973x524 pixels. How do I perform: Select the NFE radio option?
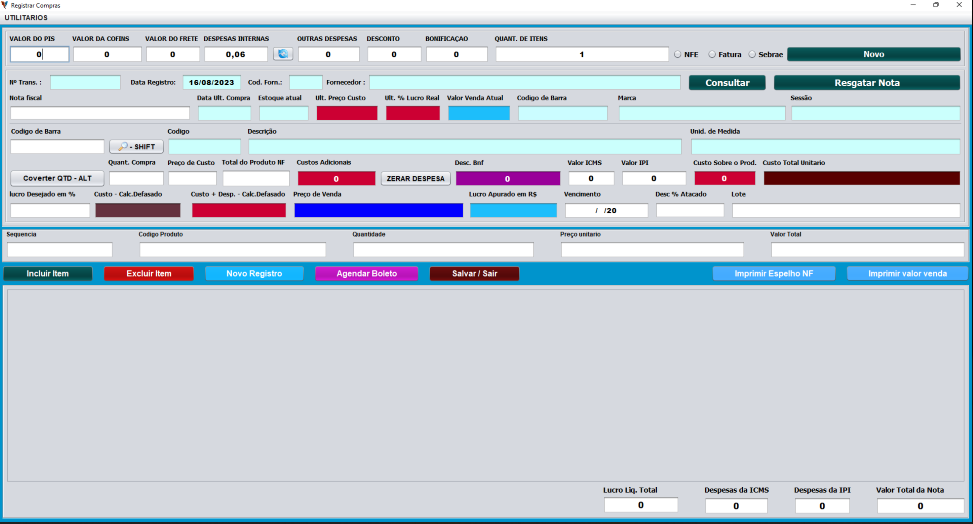[x=679, y=54]
